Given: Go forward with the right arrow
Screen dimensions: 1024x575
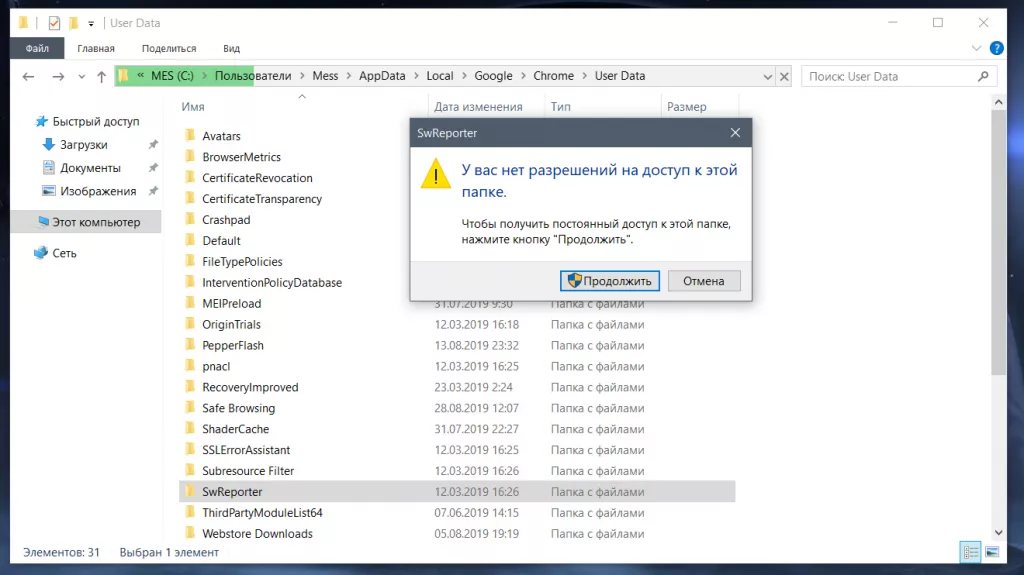Looking at the screenshot, I should [x=58, y=76].
